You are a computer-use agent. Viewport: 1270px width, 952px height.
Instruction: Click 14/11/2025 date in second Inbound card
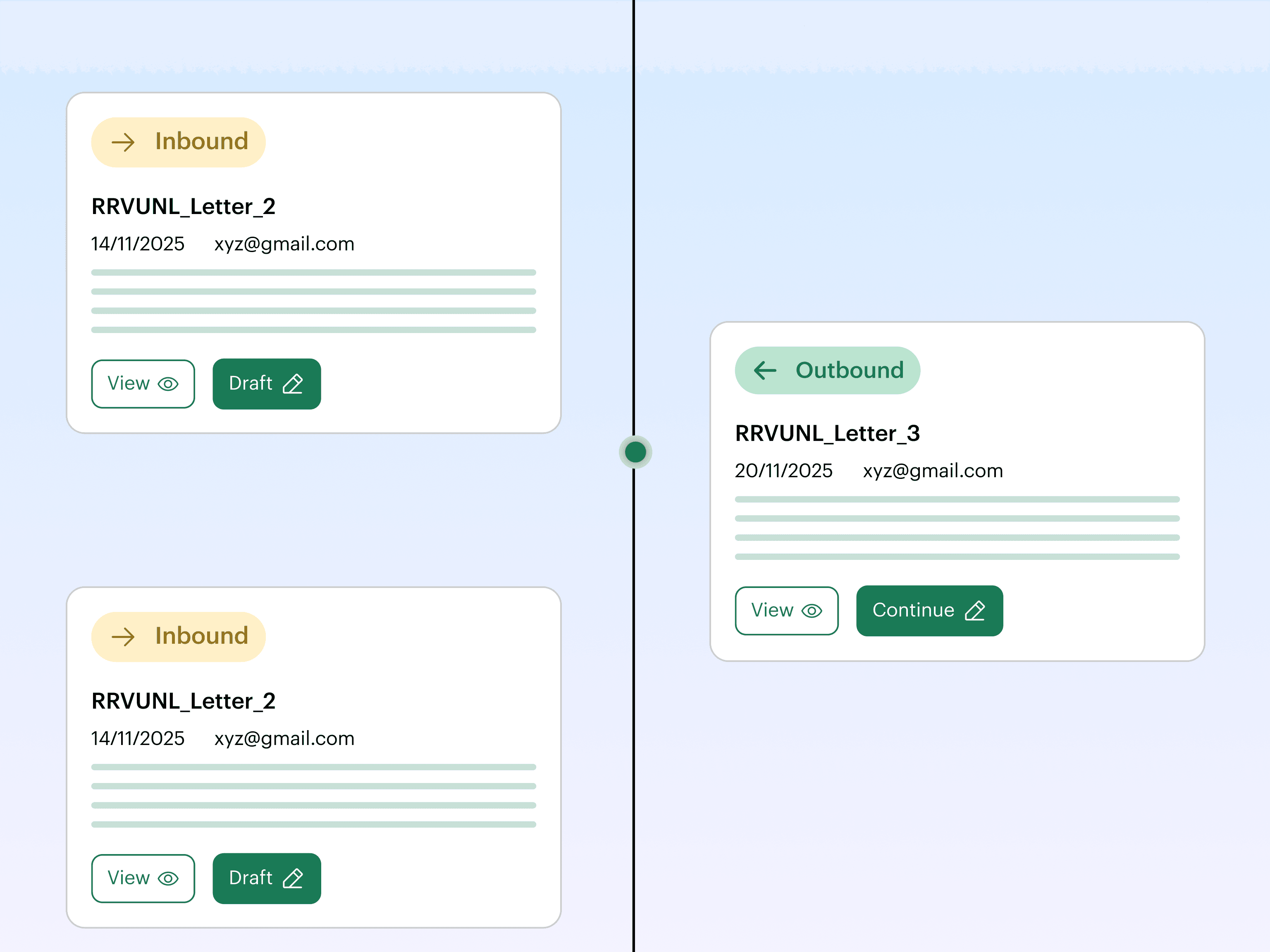tap(138, 738)
